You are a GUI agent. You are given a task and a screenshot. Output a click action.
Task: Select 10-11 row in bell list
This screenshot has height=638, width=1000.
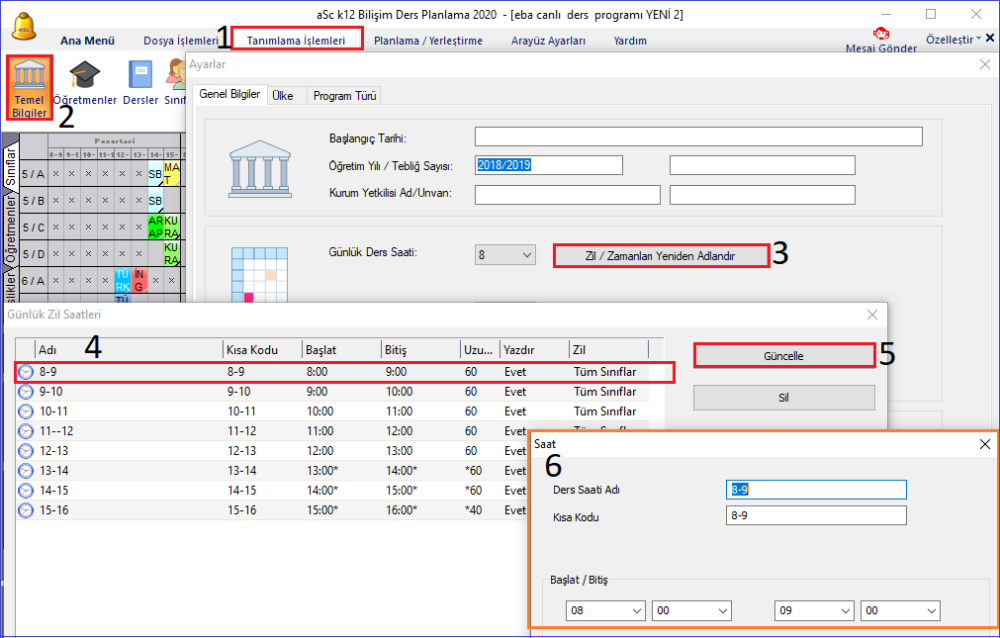click(333, 412)
